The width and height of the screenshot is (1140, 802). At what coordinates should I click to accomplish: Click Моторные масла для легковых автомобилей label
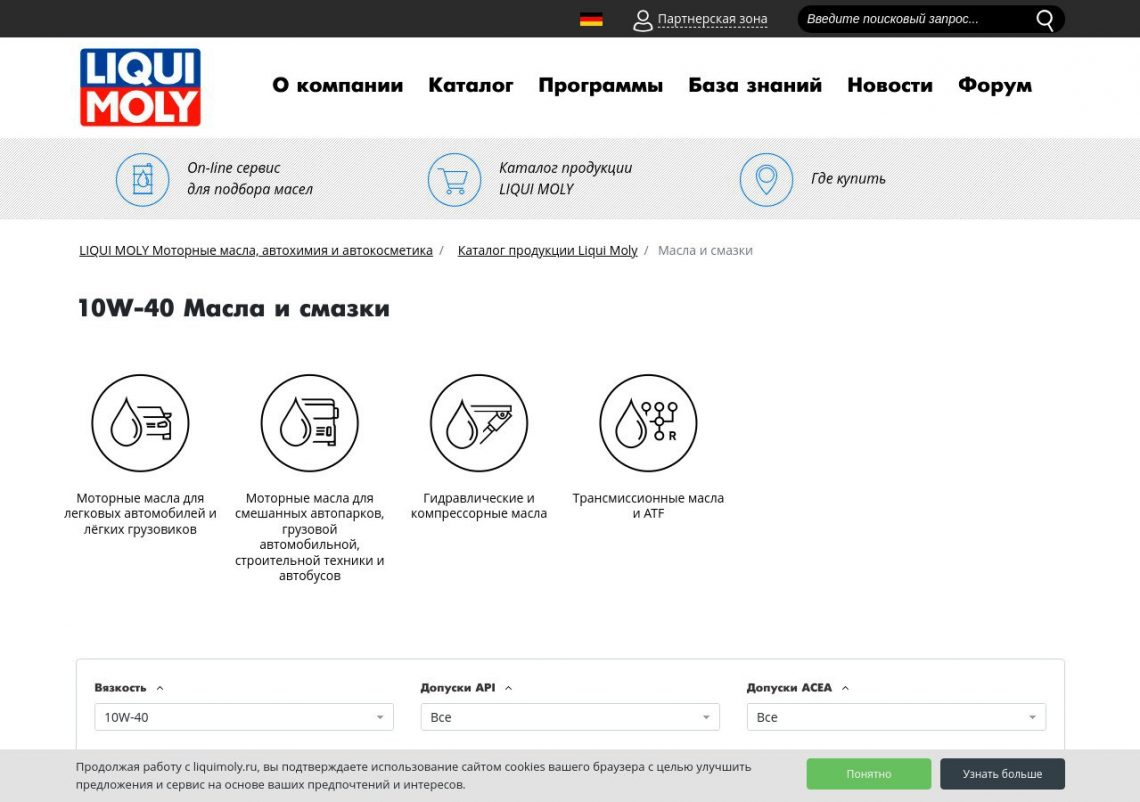(x=140, y=513)
